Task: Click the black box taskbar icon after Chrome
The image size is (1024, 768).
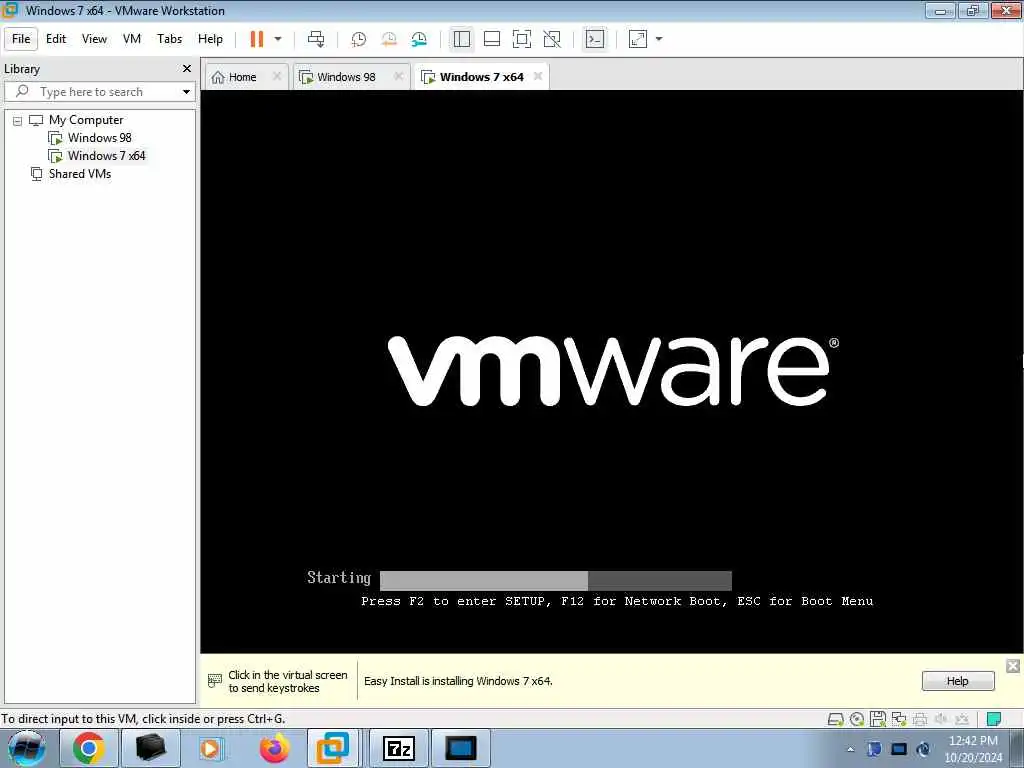Action: coord(150,748)
